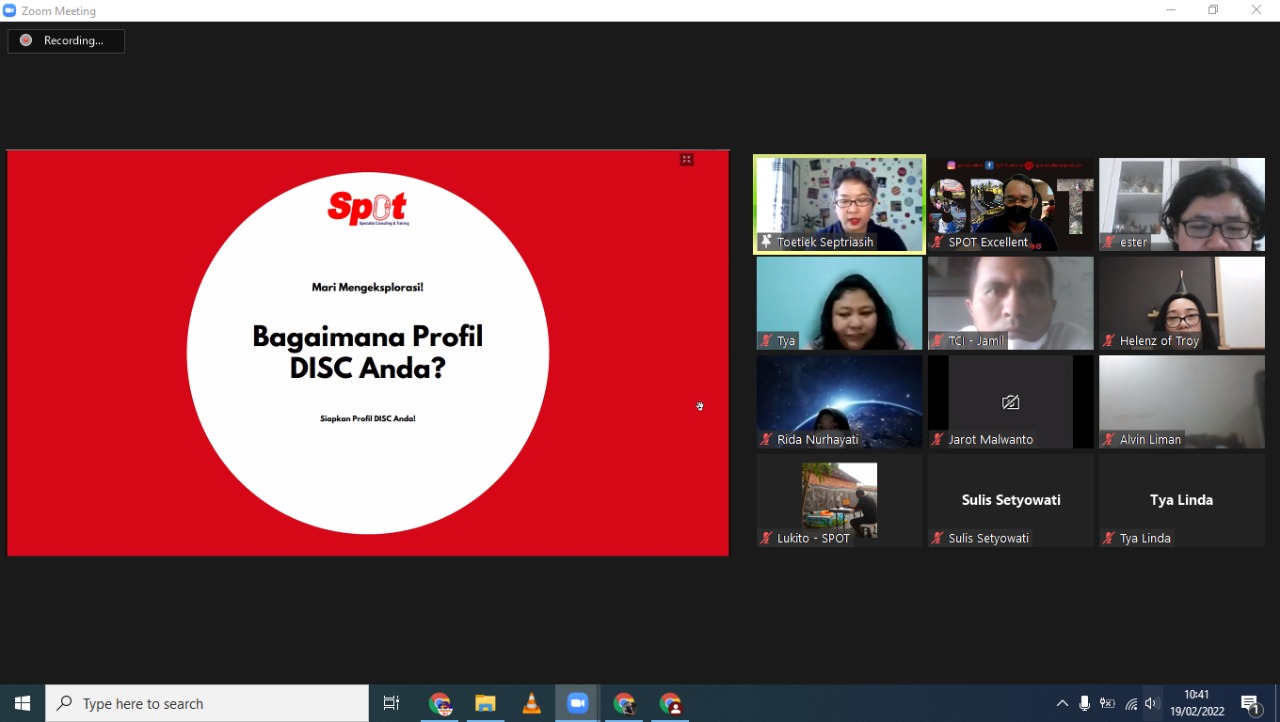Open the Windows notification center

(1250, 703)
